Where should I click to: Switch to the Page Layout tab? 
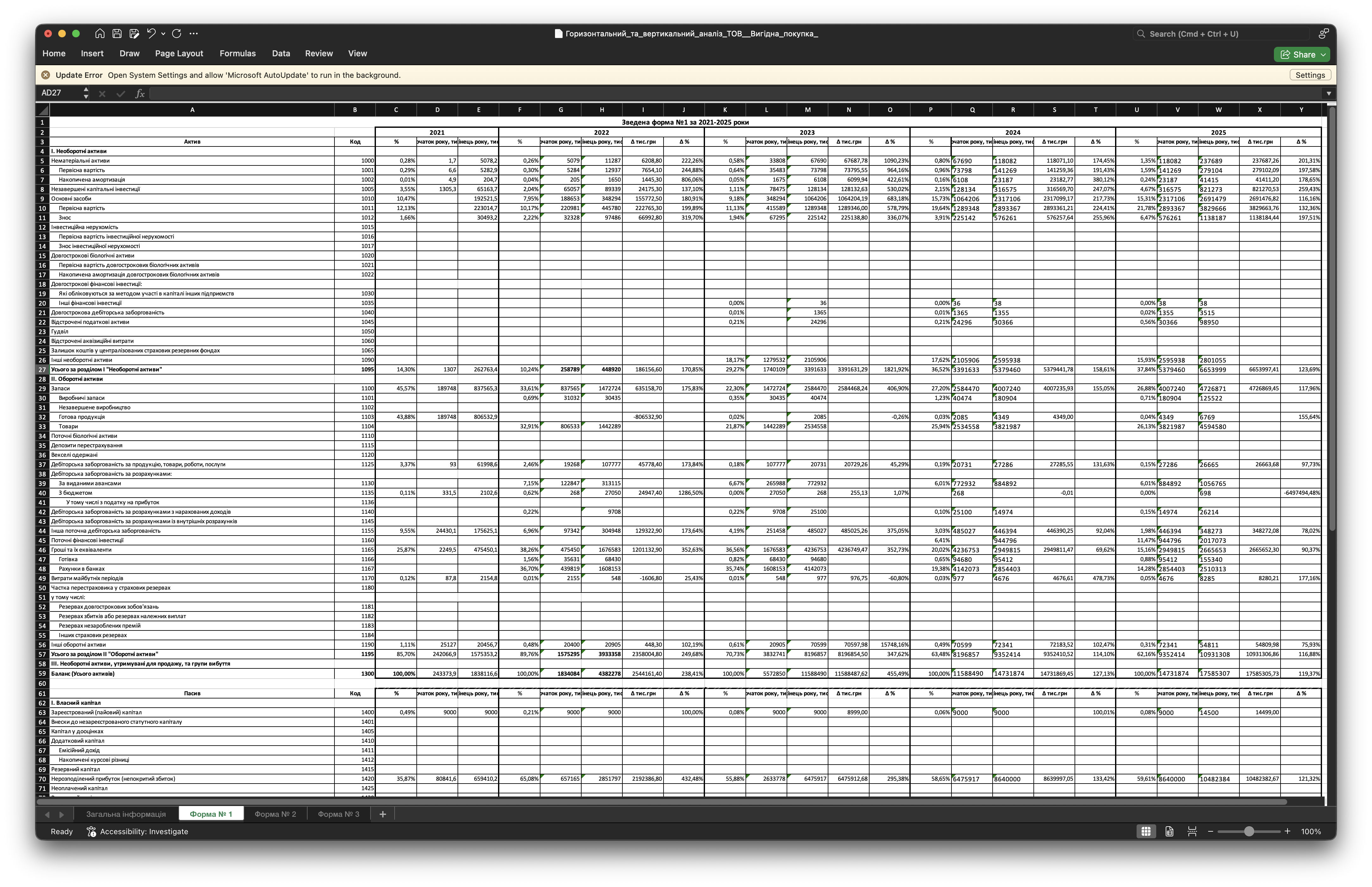click(179, 53)
